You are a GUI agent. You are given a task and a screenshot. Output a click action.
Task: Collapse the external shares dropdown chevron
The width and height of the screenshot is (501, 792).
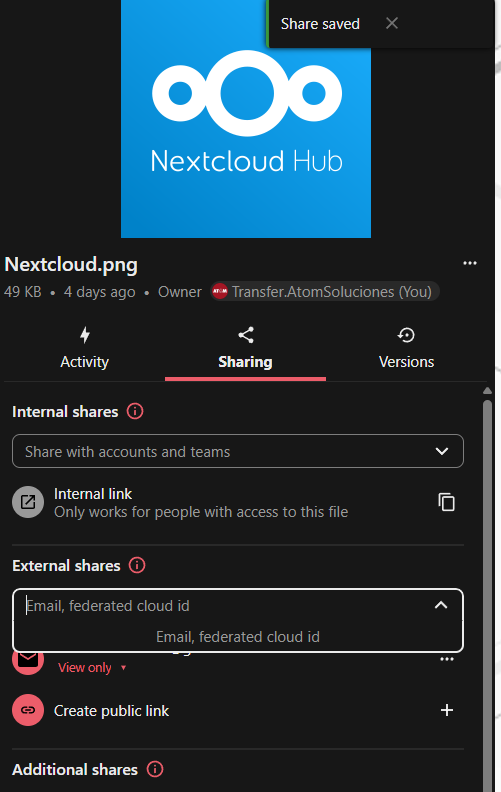441,605
